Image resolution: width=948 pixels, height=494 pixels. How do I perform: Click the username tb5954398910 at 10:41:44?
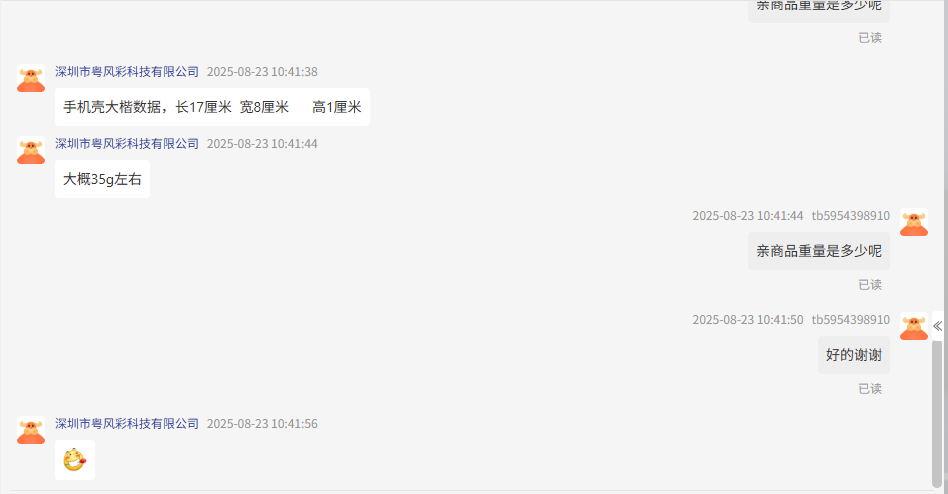pyautogui.click(x=850, y=216)
